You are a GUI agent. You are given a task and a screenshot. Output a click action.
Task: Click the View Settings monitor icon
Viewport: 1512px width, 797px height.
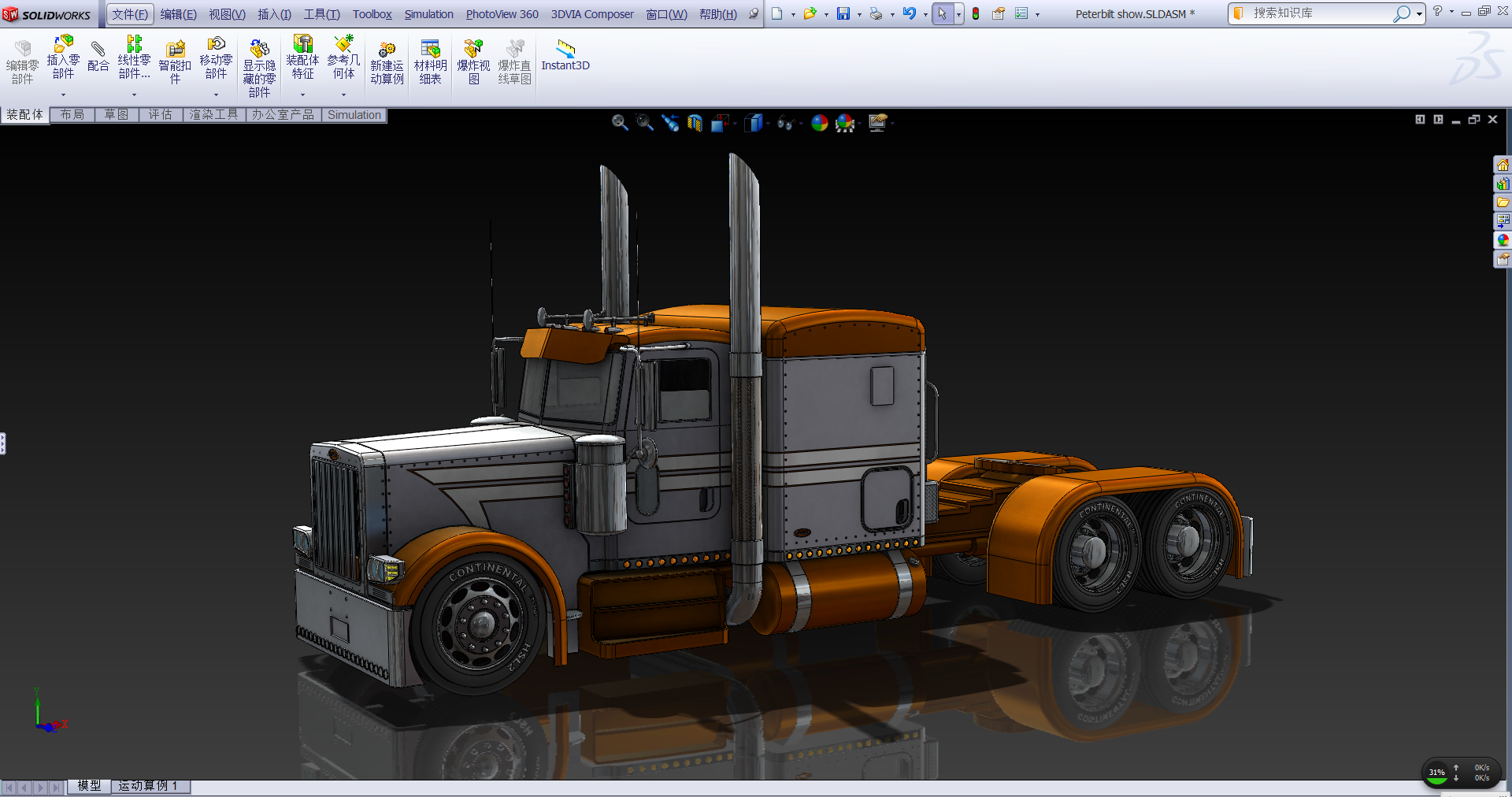click(877, 123)
